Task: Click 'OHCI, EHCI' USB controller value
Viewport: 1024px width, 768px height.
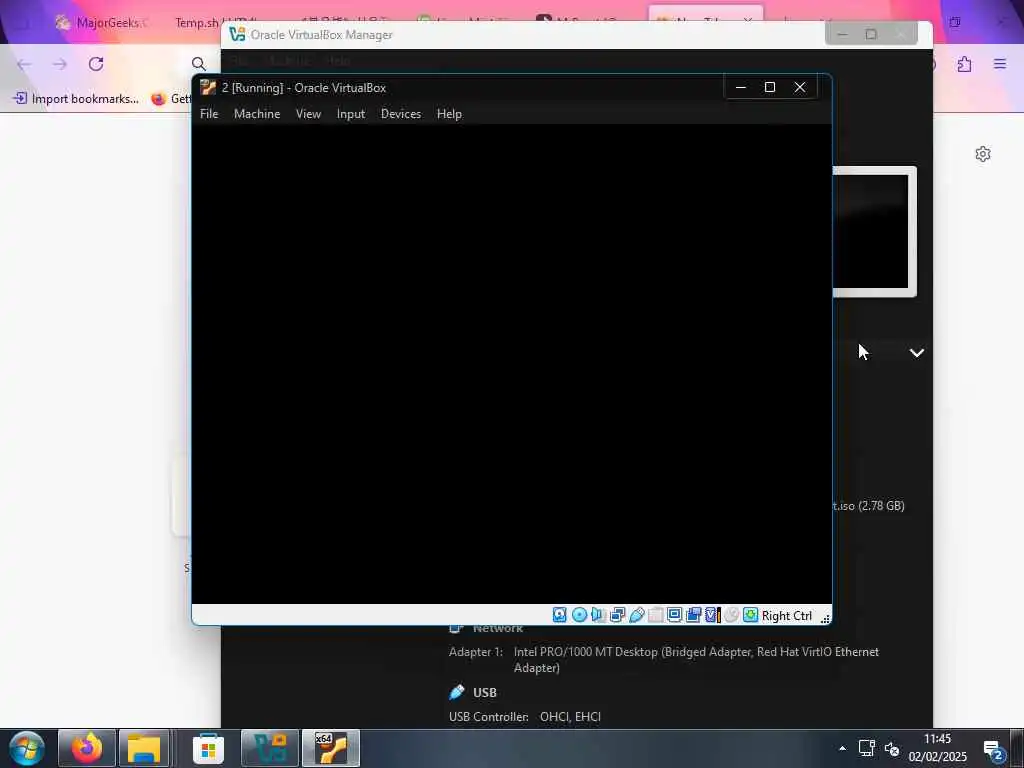Action: click(570, 717)
